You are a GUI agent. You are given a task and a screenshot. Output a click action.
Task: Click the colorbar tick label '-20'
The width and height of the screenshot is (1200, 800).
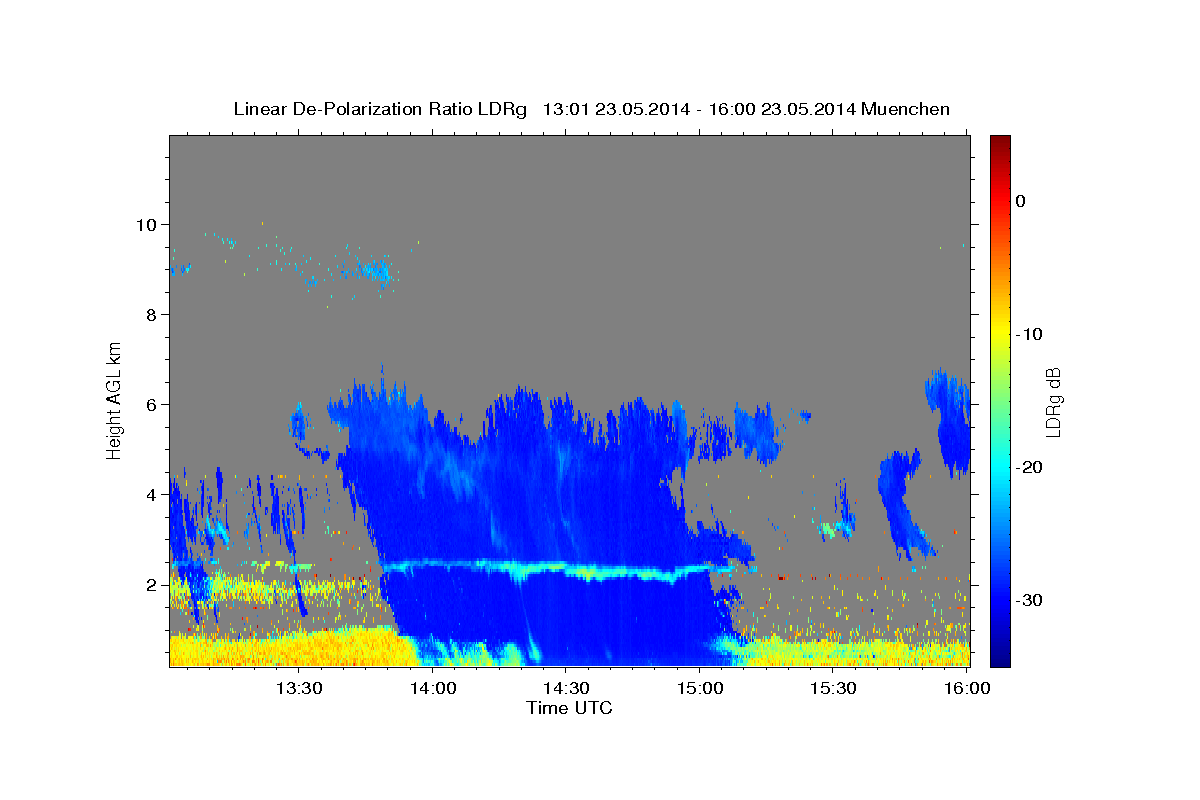1029,467
